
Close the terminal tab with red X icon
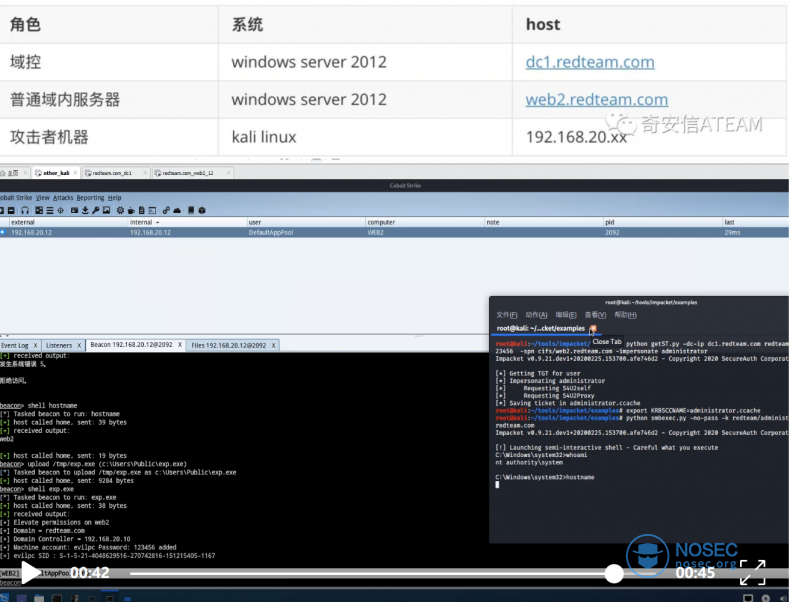point(593,328)
